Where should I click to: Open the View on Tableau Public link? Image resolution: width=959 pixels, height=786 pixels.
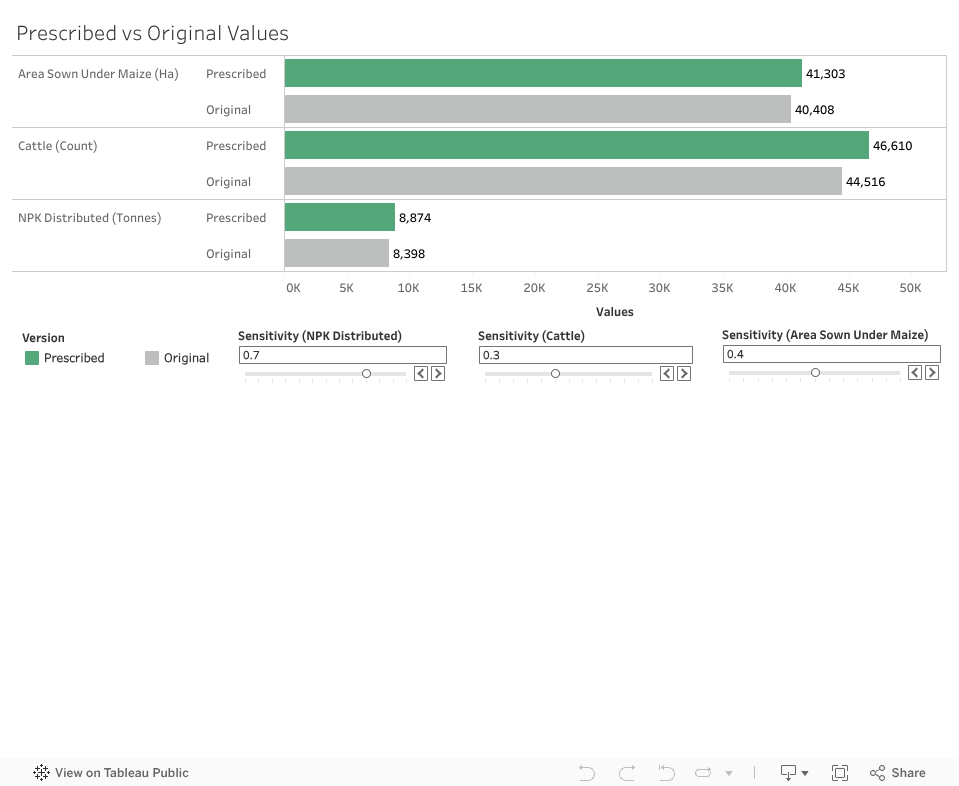pos(121,773)
